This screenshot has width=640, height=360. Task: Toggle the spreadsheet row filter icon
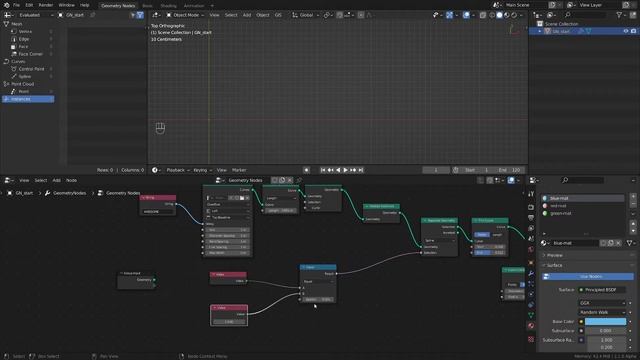click(x=140, y=15)
